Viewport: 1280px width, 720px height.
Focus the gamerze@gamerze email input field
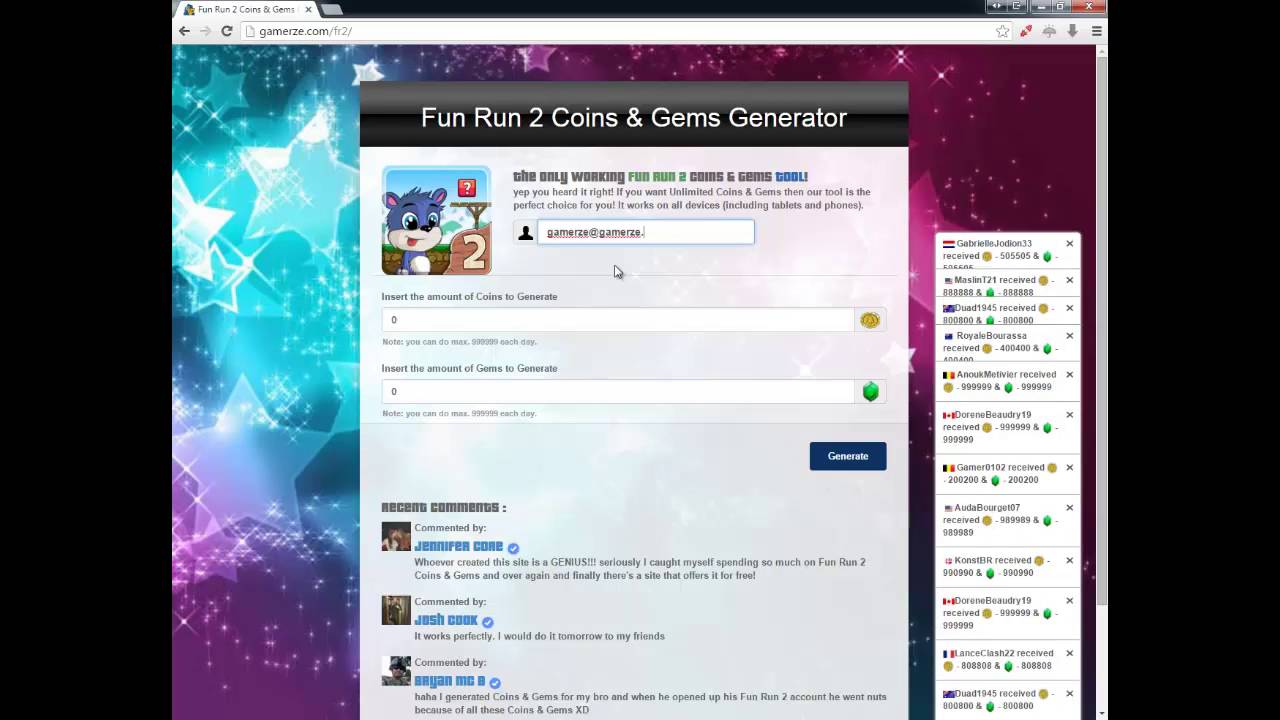point(645,232)
